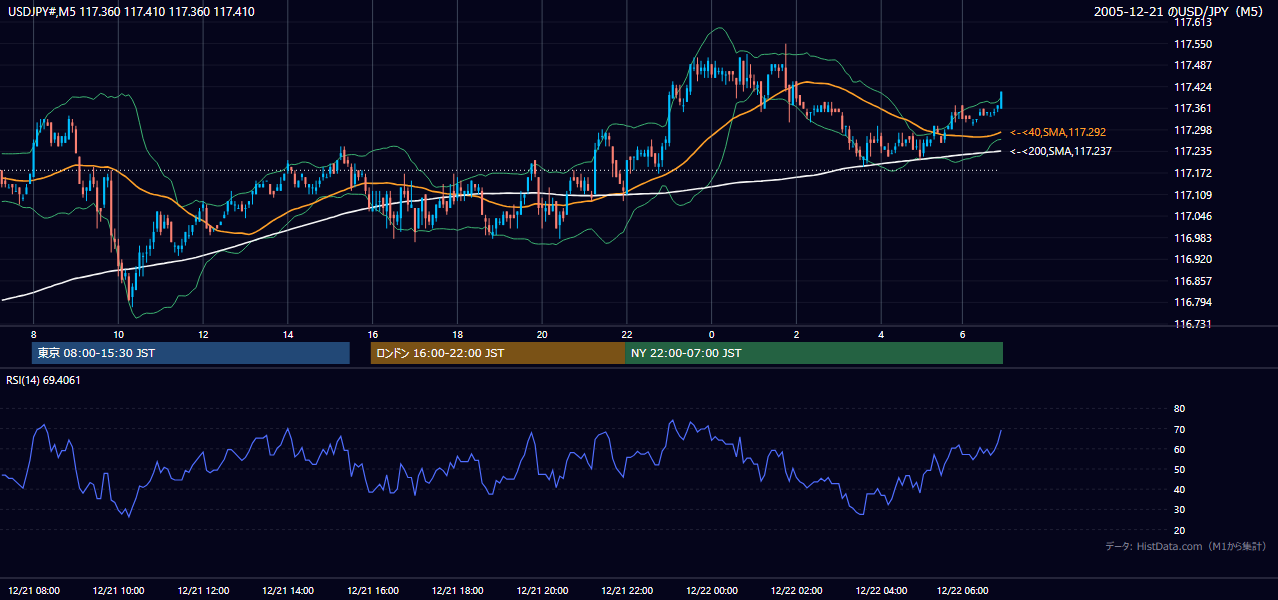Click price axis label 117.172

(1191, 173)
